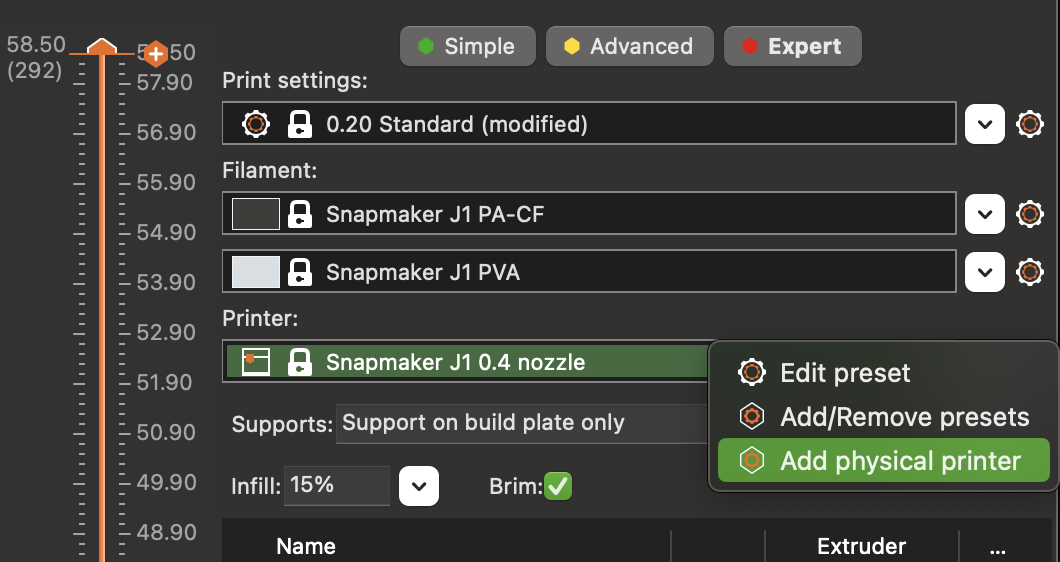The height and width of the screenshot is (562, 1060).
Task: Click layer slider at 52.90 tick
Action: (102, 333)
